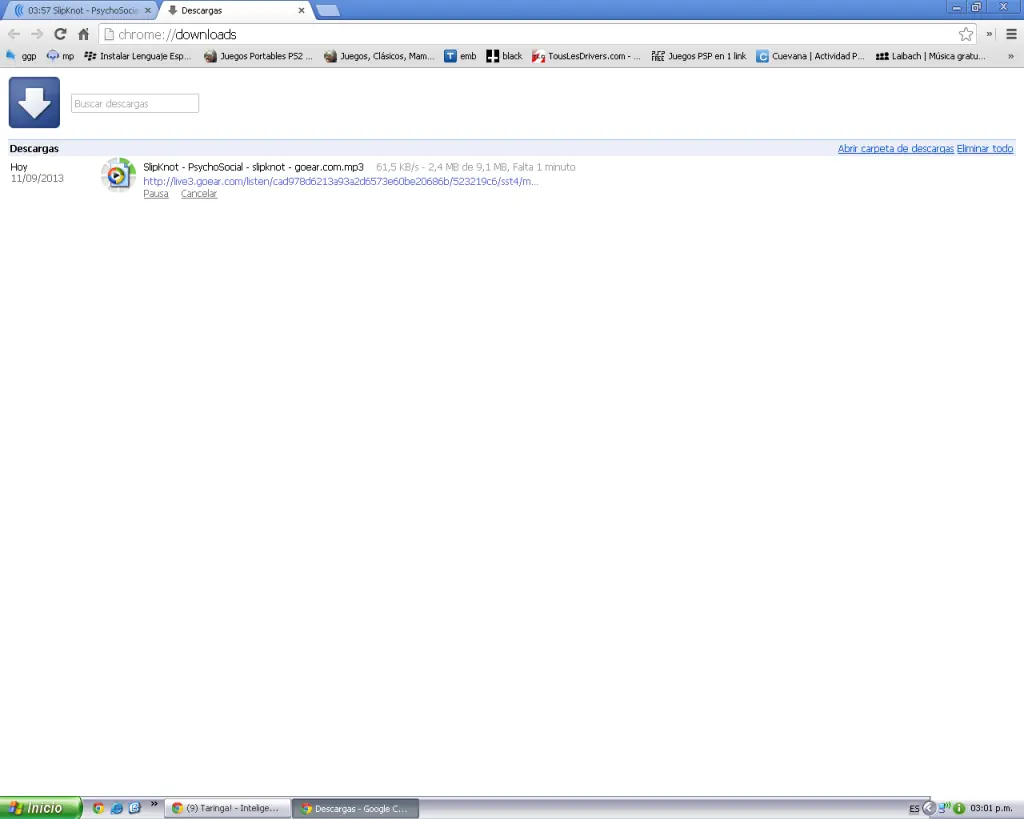Open Juegos, Clásicos, Mam bookmark
Viewport: 1024px width, 819px height.
coord(379,56)
